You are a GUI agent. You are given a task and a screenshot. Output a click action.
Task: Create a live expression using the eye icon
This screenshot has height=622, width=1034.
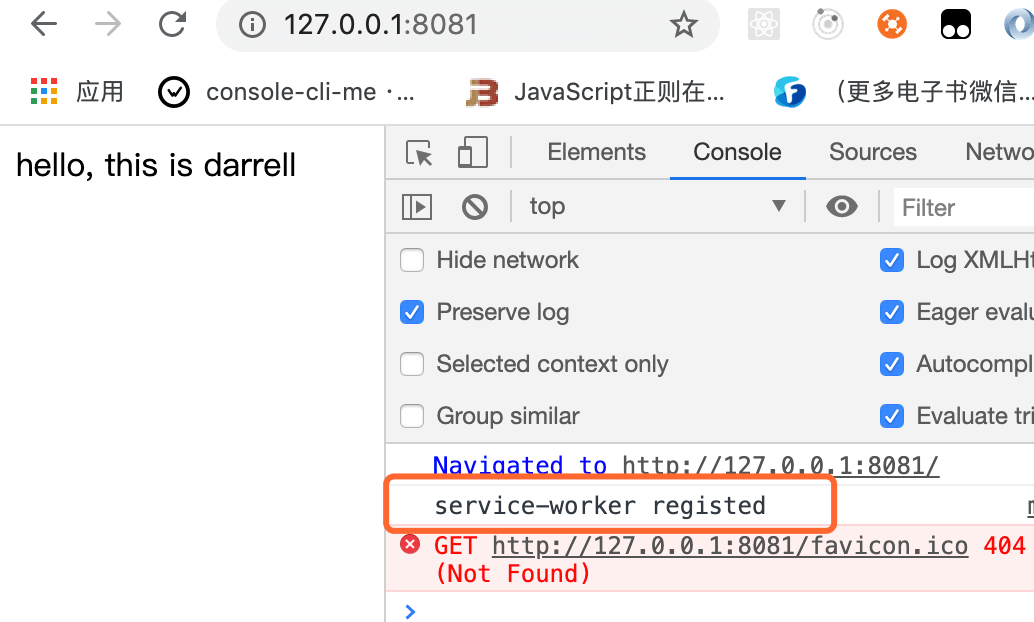842,207
